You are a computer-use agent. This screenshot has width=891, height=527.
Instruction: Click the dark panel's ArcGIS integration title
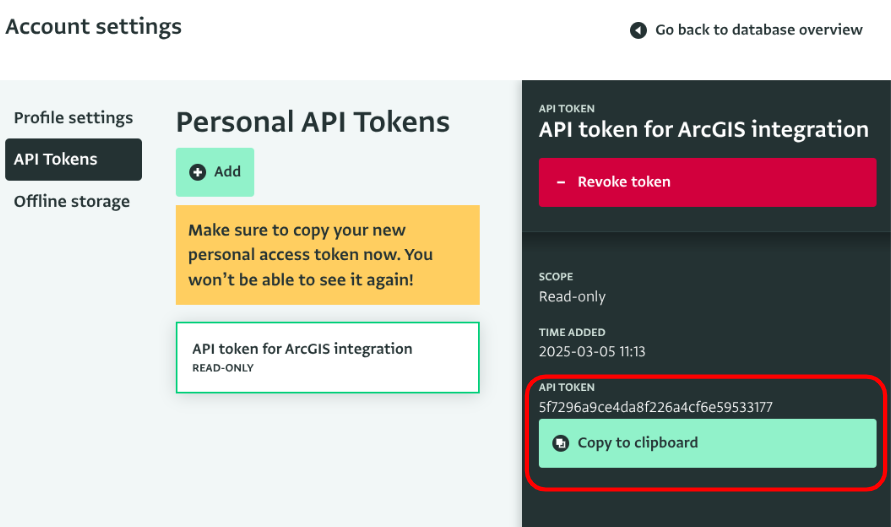(703, 129)
